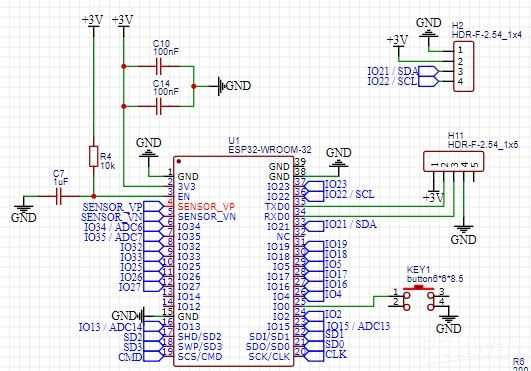Select the SHD/SD2 pin name in U1
Screen dimensions: 531x371
(200, 336)
